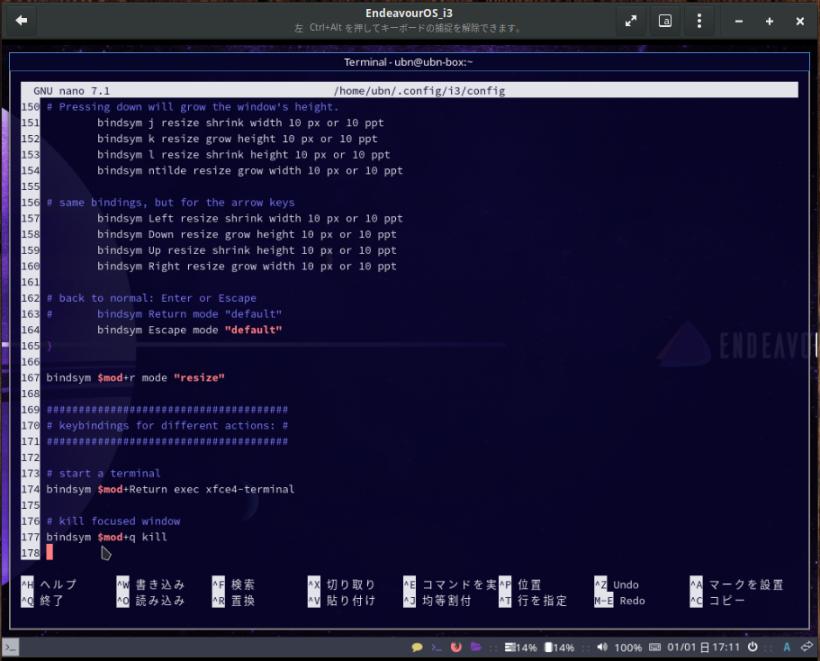Click the ^J 均等割付 justify shortcut
The width and height of the screenshot is (820, 661).
[x=438, y=600]
